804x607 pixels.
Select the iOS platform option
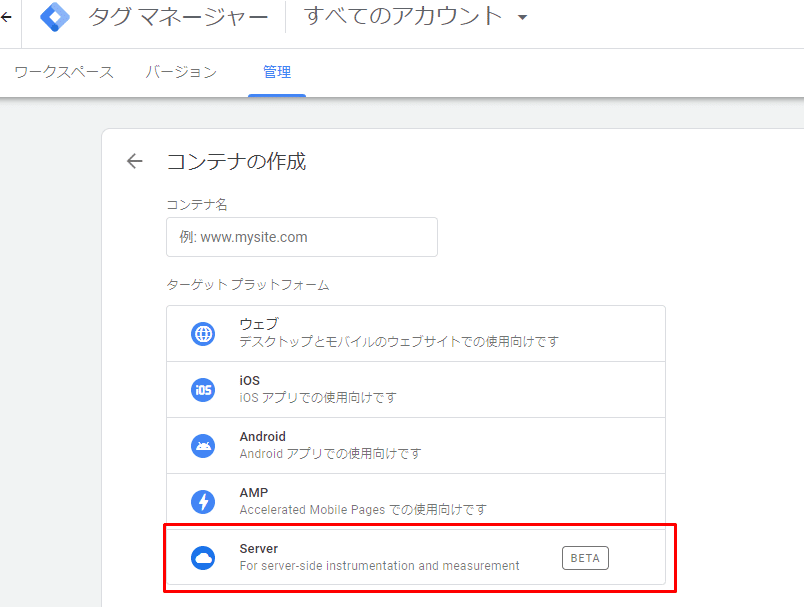pos(416,390)
